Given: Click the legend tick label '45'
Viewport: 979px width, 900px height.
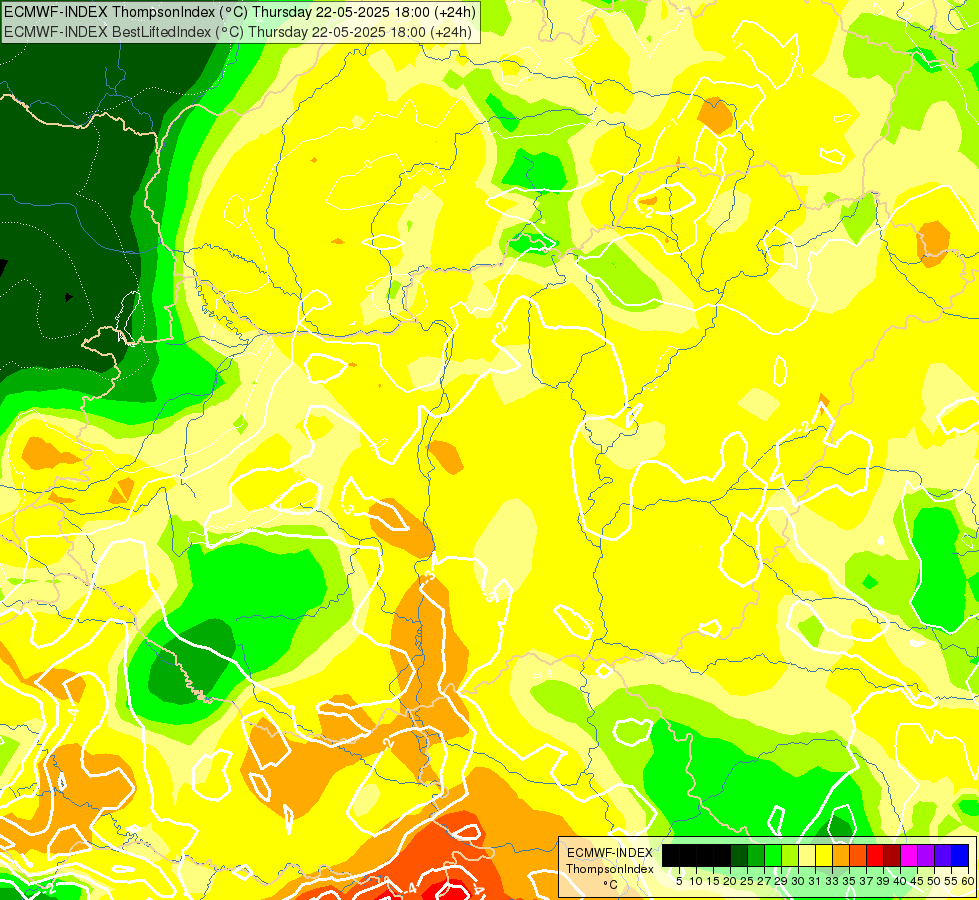Looking at the screenshot, I should pyautogui.click(x=918, y=881).
